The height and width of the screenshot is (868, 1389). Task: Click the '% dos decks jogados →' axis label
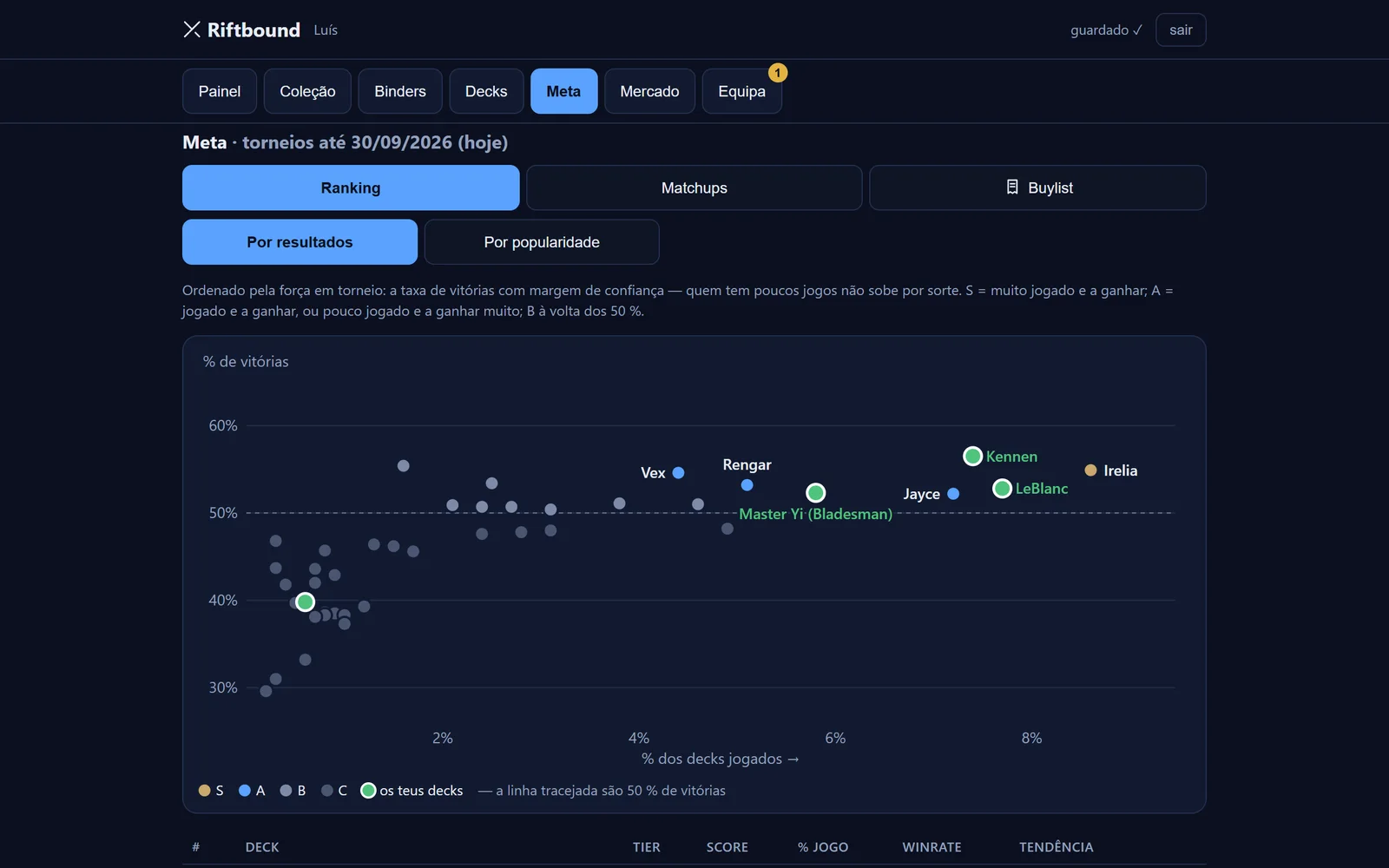720,759
